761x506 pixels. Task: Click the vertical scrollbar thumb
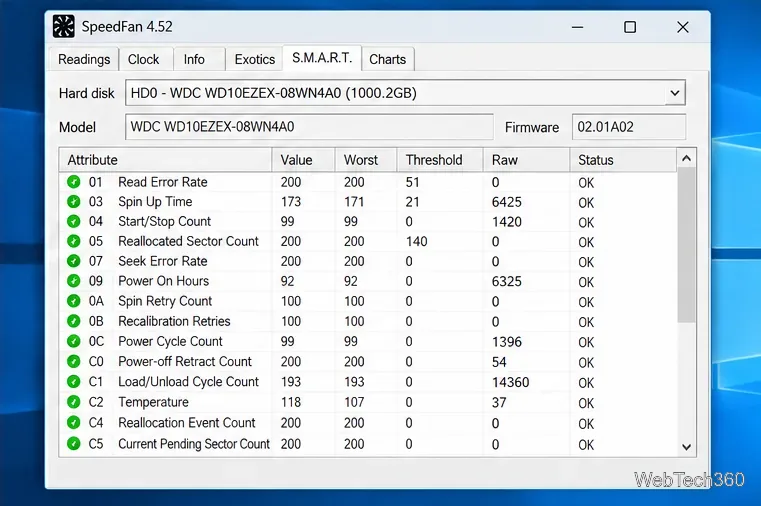pos(686,245)
